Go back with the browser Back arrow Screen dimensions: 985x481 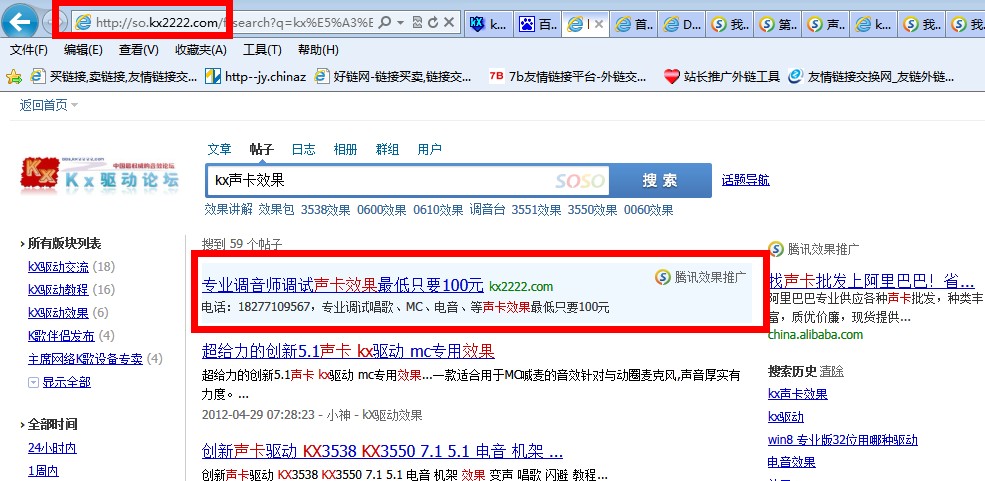[20, 23]
